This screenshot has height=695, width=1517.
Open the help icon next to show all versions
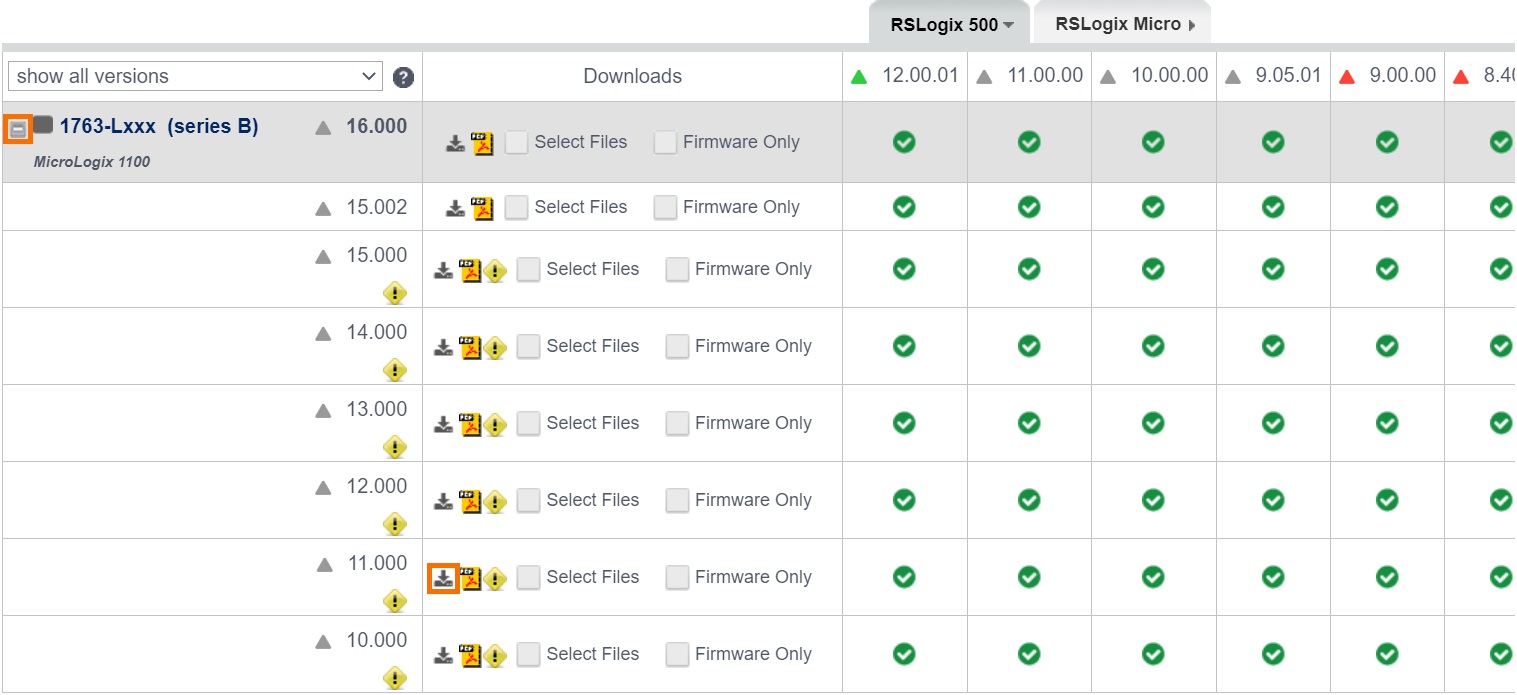pyautogui.click(x=403, y=75)
